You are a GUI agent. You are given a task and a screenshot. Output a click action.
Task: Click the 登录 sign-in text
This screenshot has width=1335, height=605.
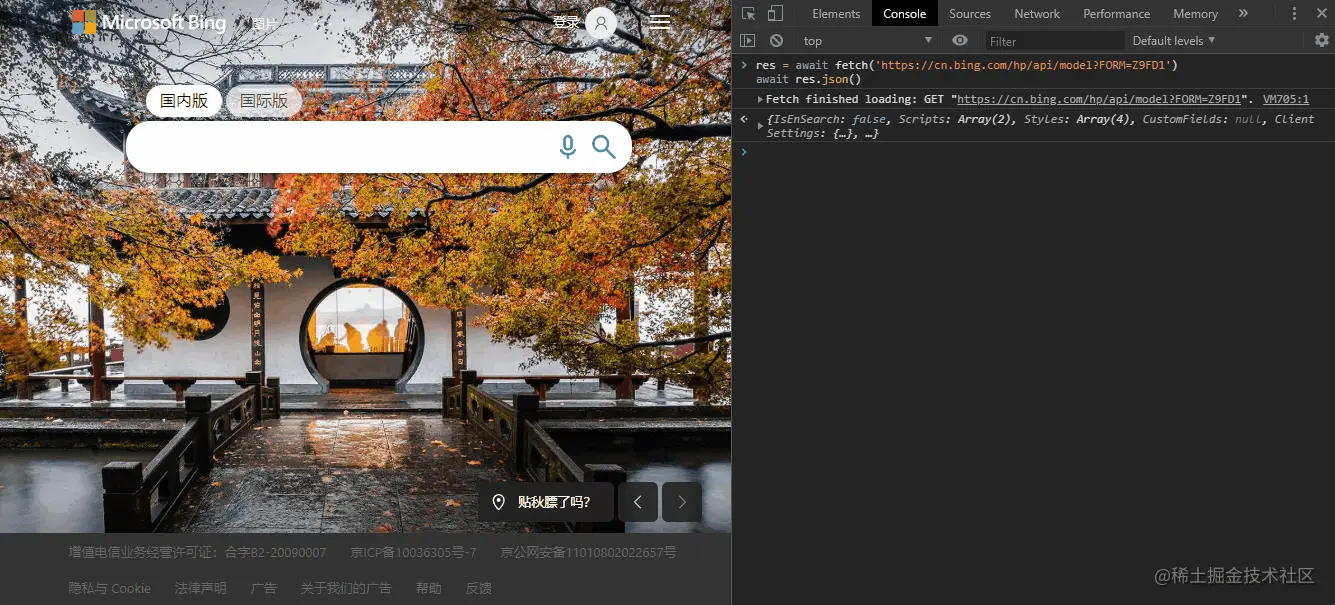coord(566,22)
